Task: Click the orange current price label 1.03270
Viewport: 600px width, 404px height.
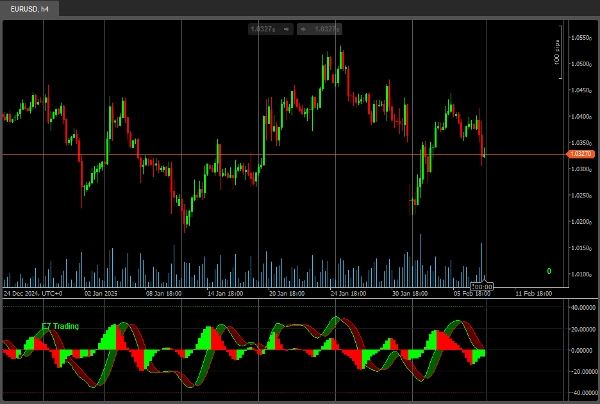Action: (x=580, y=154)
